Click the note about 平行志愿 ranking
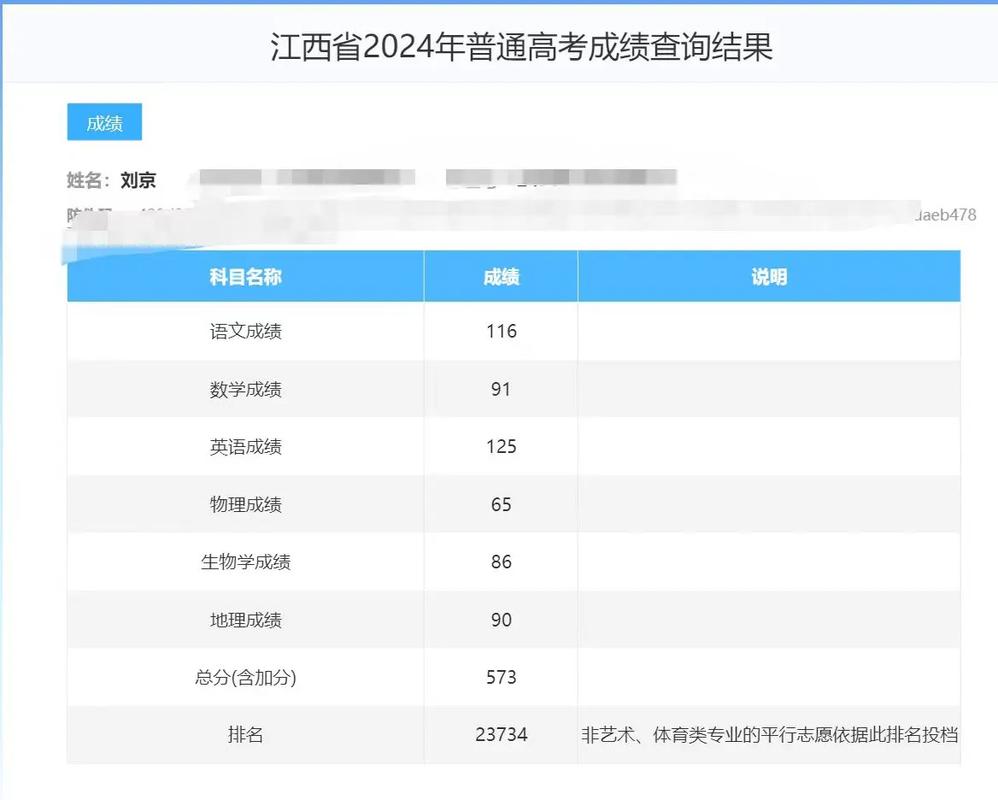The image size is (998, 800). [x=768, y=734]
